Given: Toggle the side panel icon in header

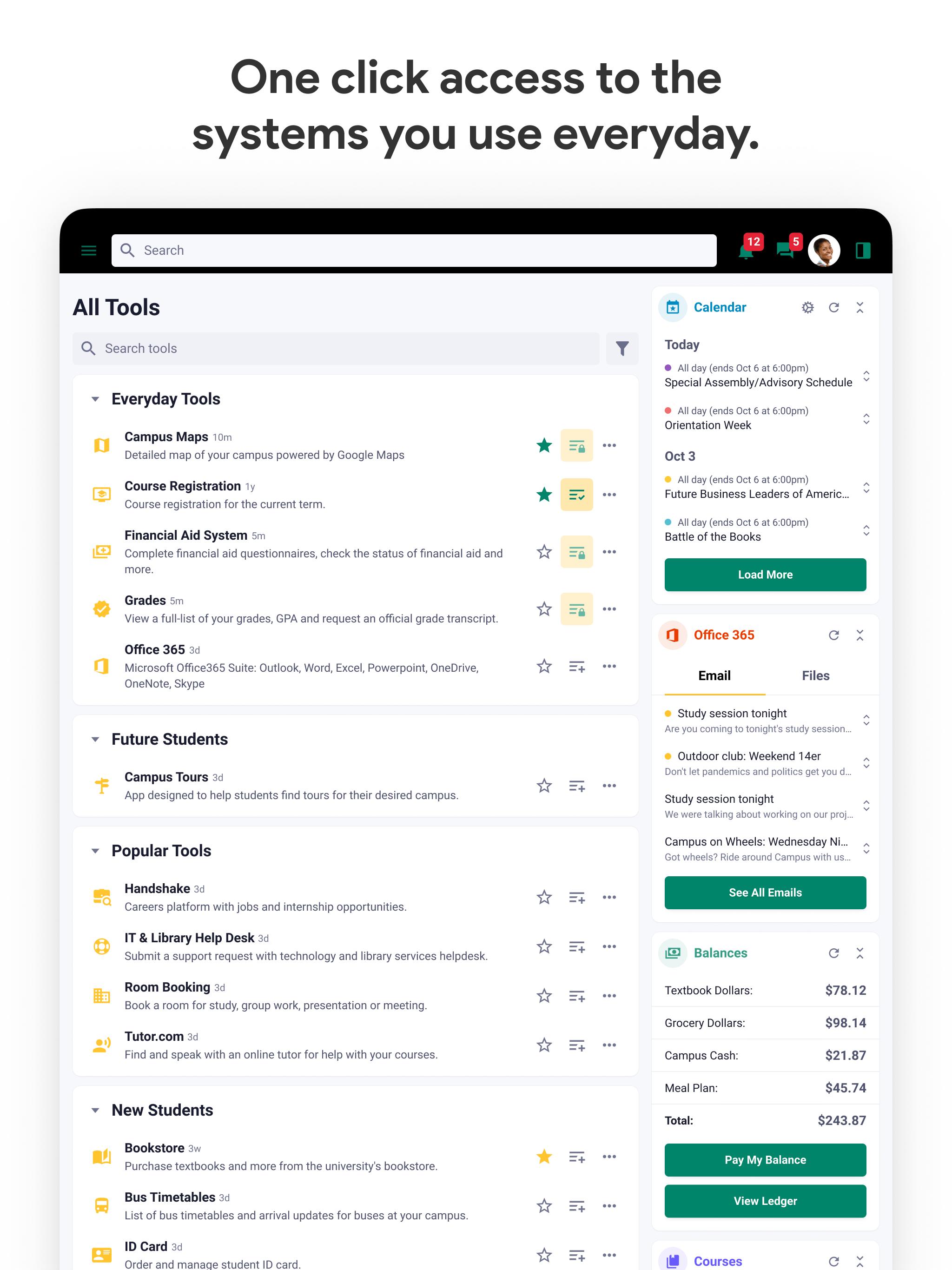Looking at the screenshot, I should point(862,250).
